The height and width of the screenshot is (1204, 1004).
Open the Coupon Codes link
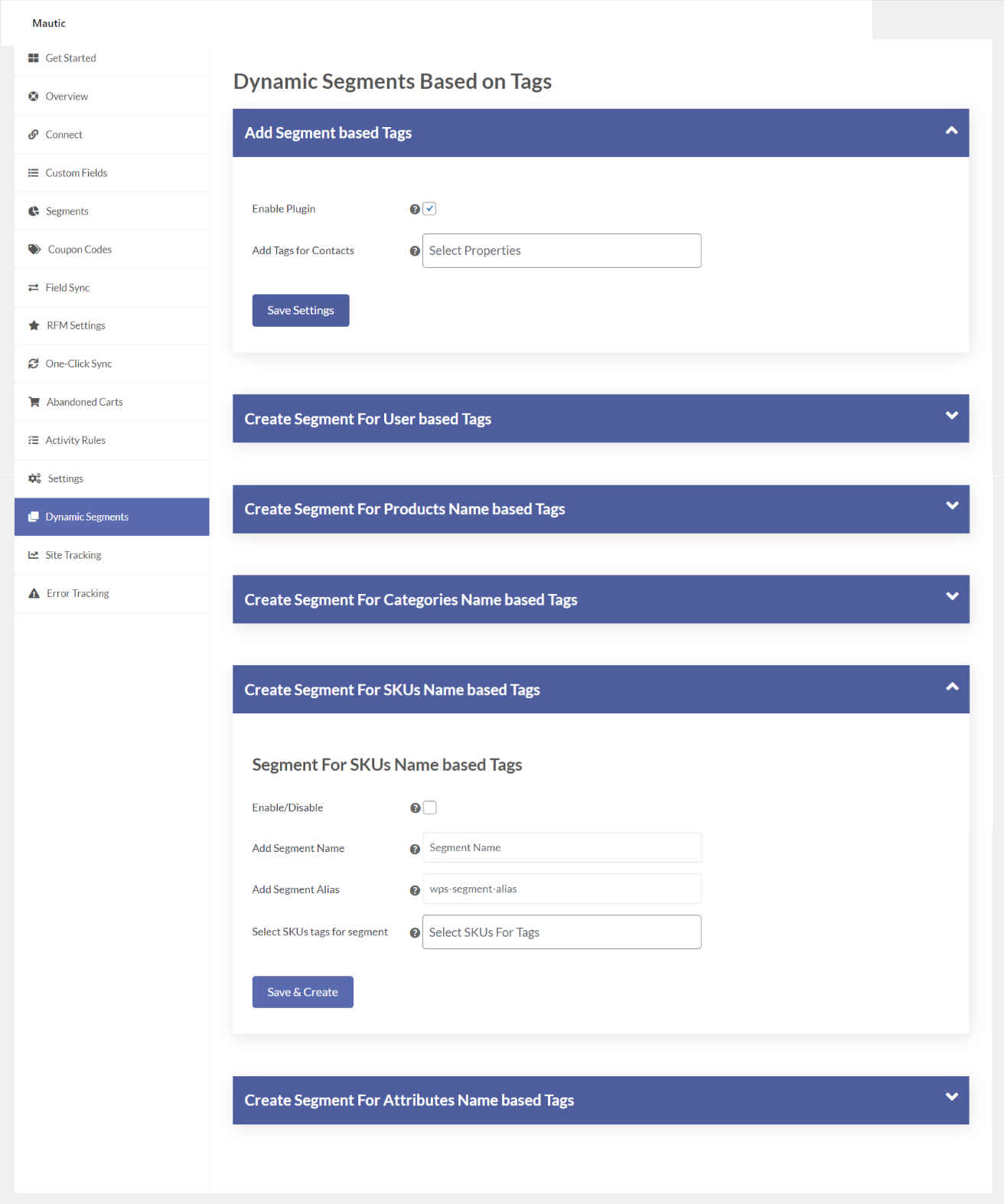112,250
